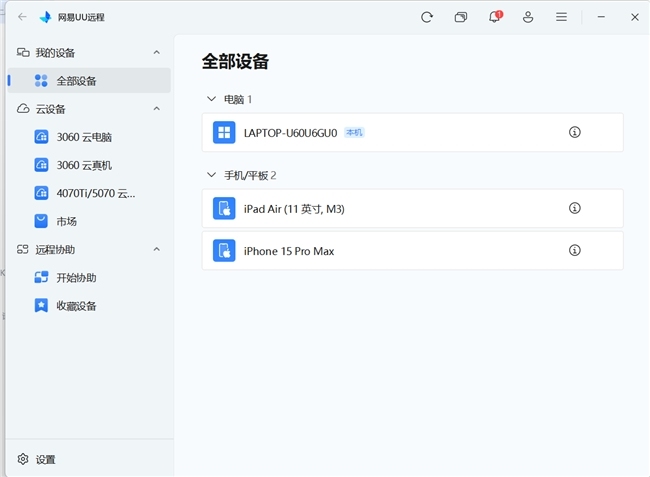Collapse the 电脑 1 device group
This screenshot has width=650, height=477.
coord(211,99)
